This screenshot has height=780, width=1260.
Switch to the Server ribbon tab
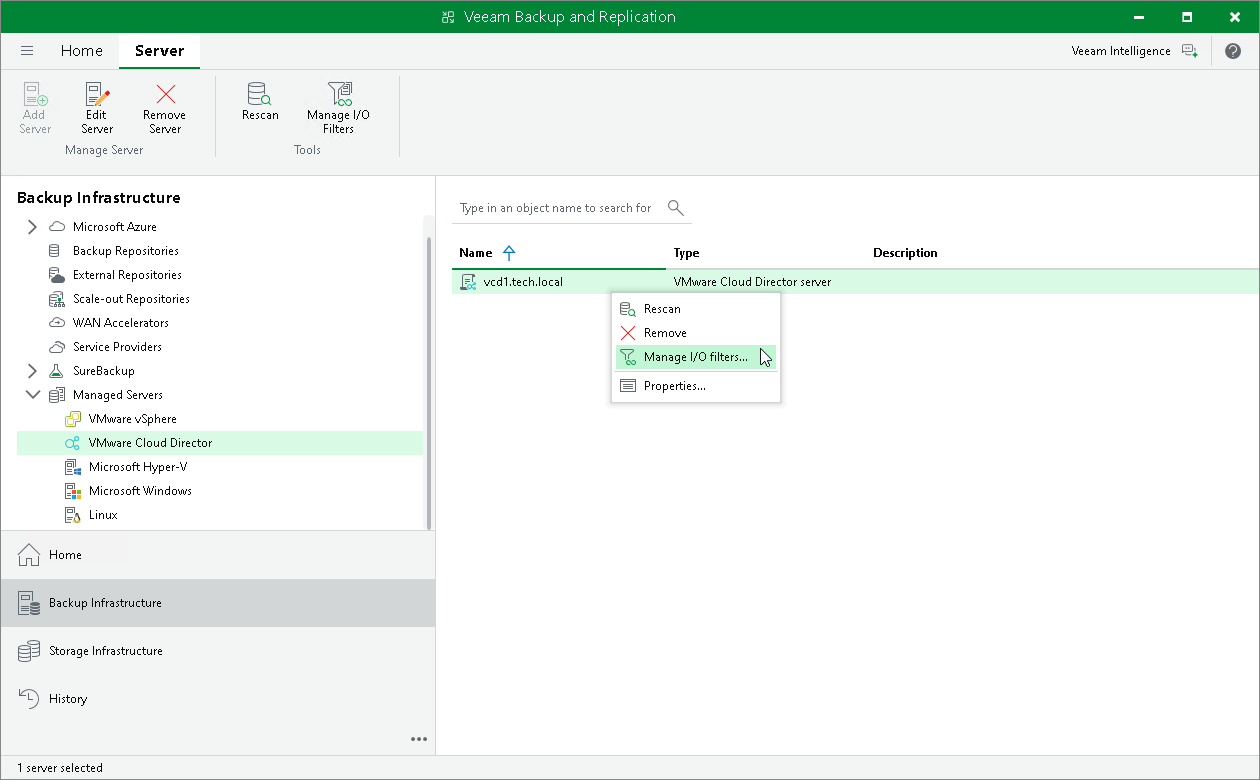coord(159,51)
